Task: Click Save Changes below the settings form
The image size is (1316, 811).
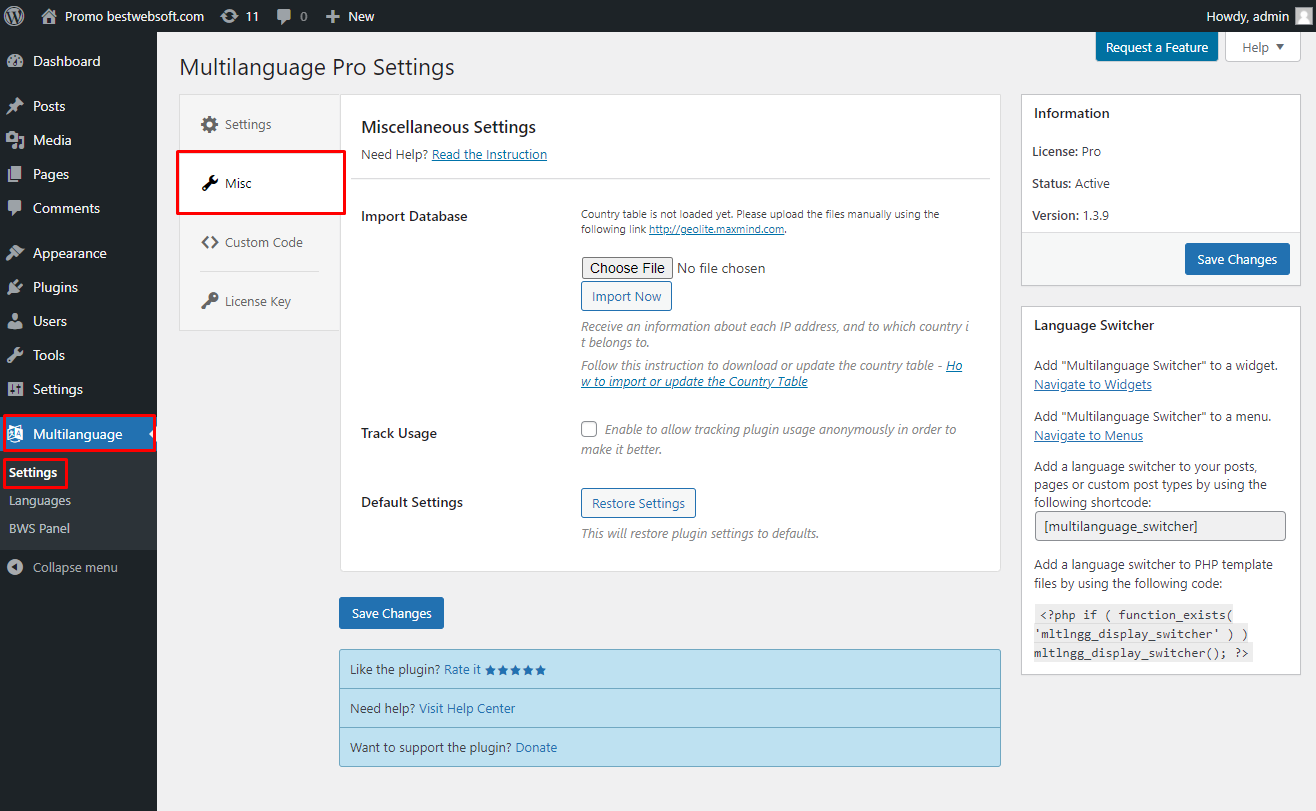Action: pyautogui.click(x=392, y=613)
